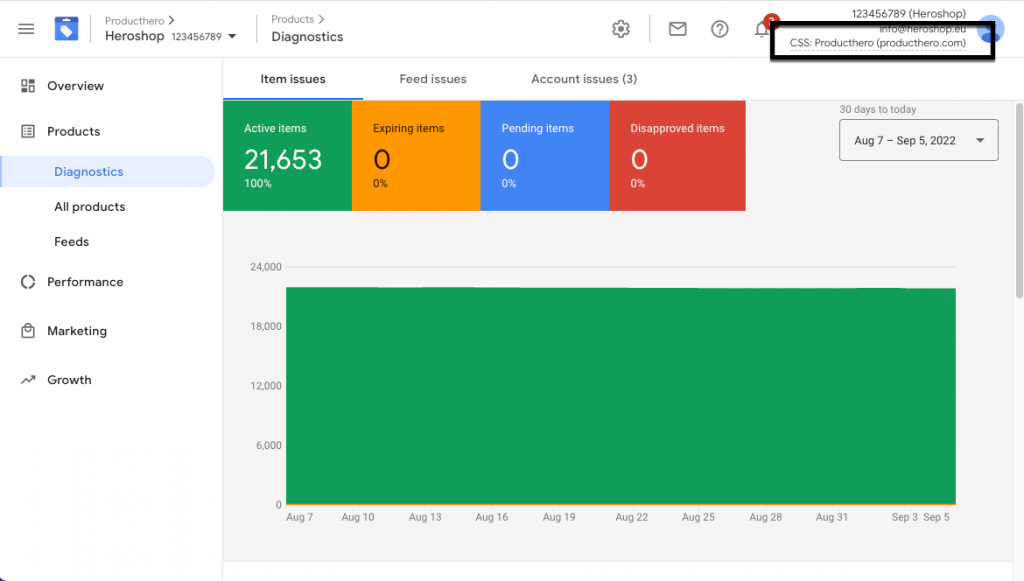Click the chevron next to Producthero breadcrumb

tap(172, 20)
